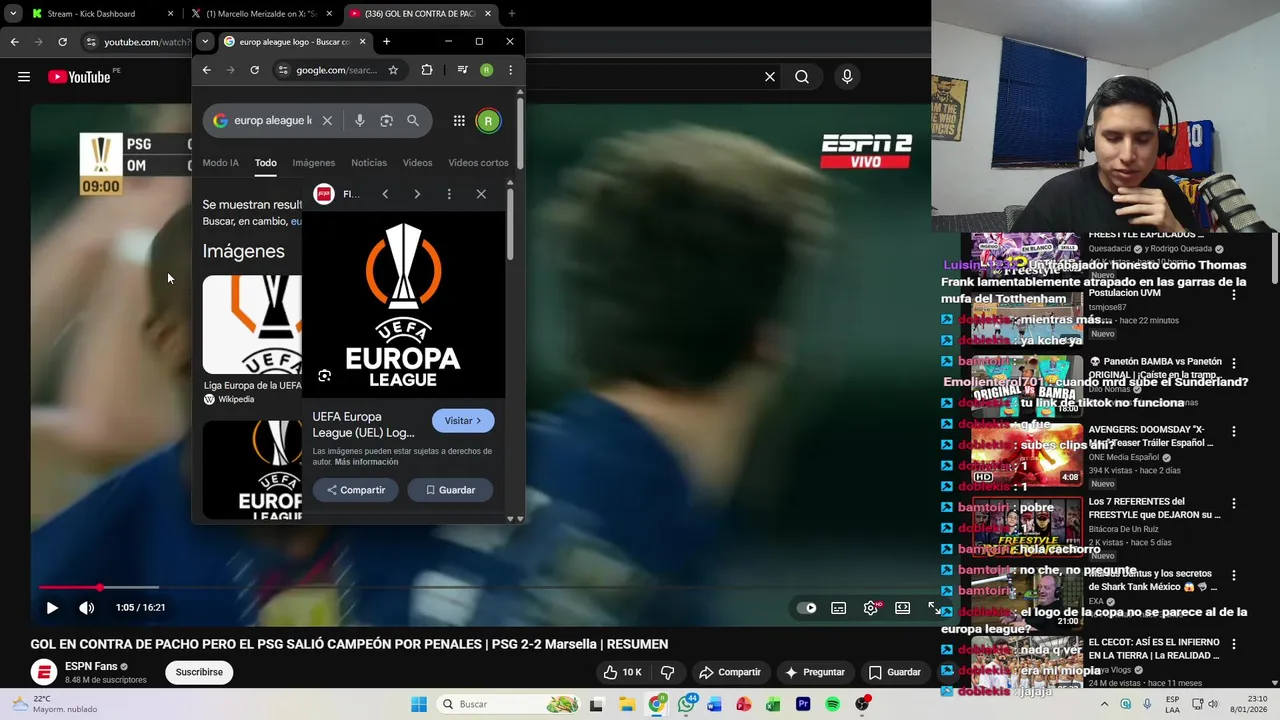This screenshot has width=1280, height=720.
Task: Save the video with Guardar button
Action: (894, 672)
